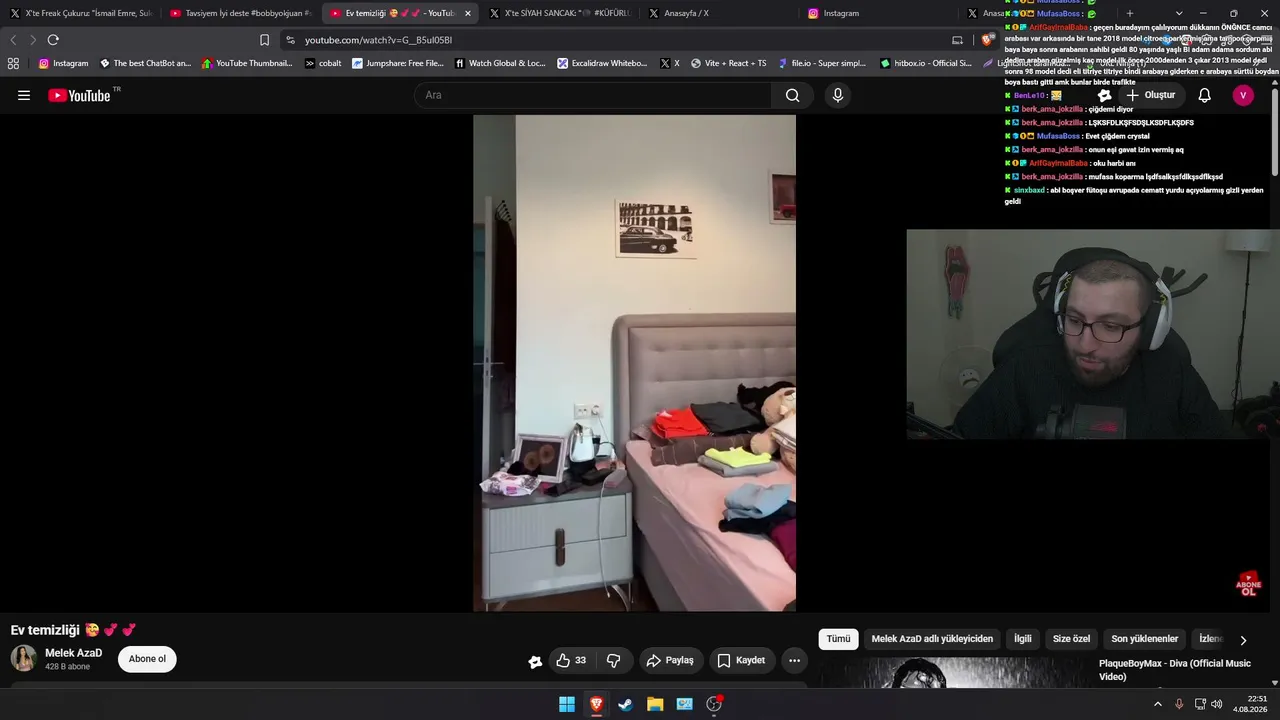Close the Ev temizliği YouTube tab
The image size is (1280, 720).
point(467,13)
